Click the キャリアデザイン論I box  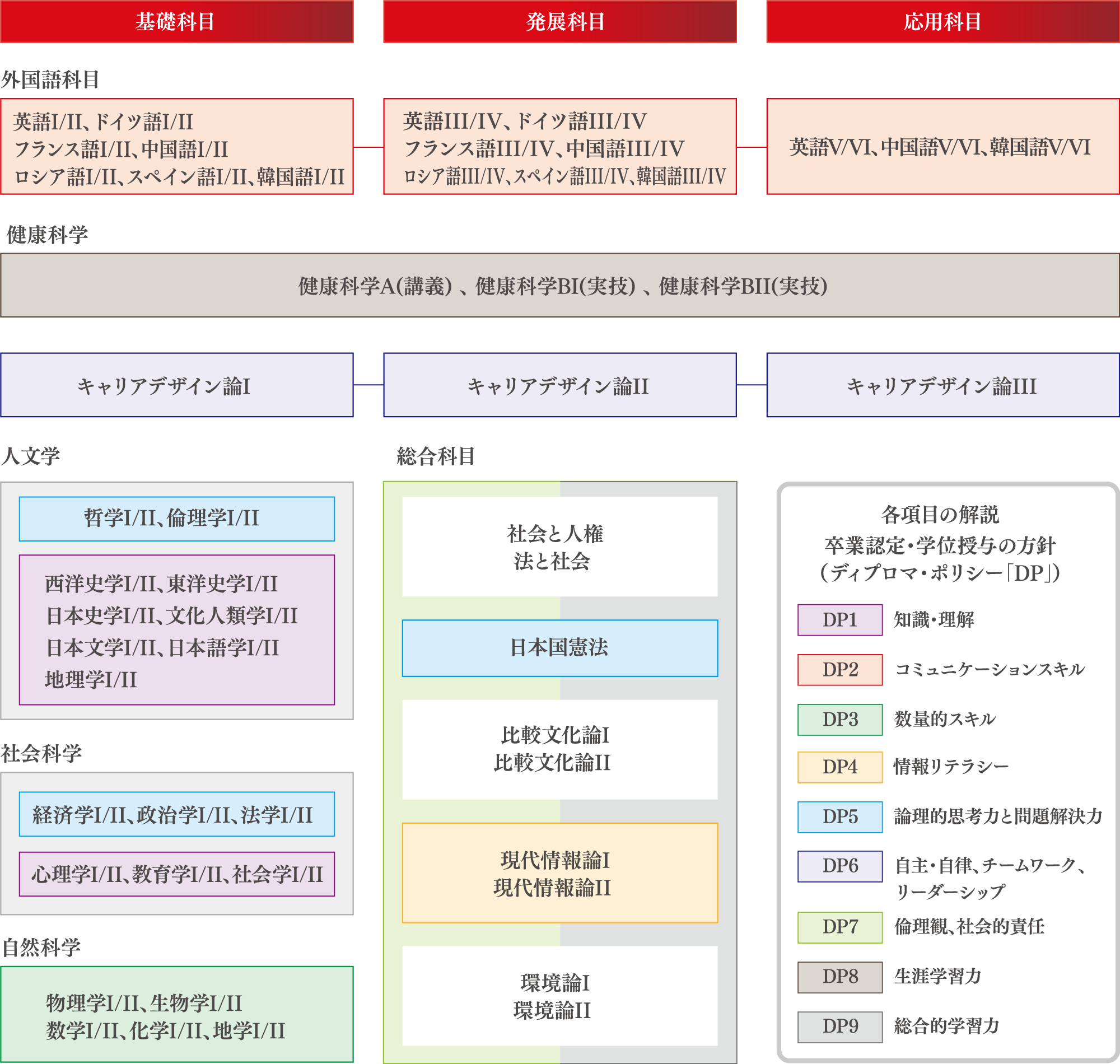(x=176, y=385)
